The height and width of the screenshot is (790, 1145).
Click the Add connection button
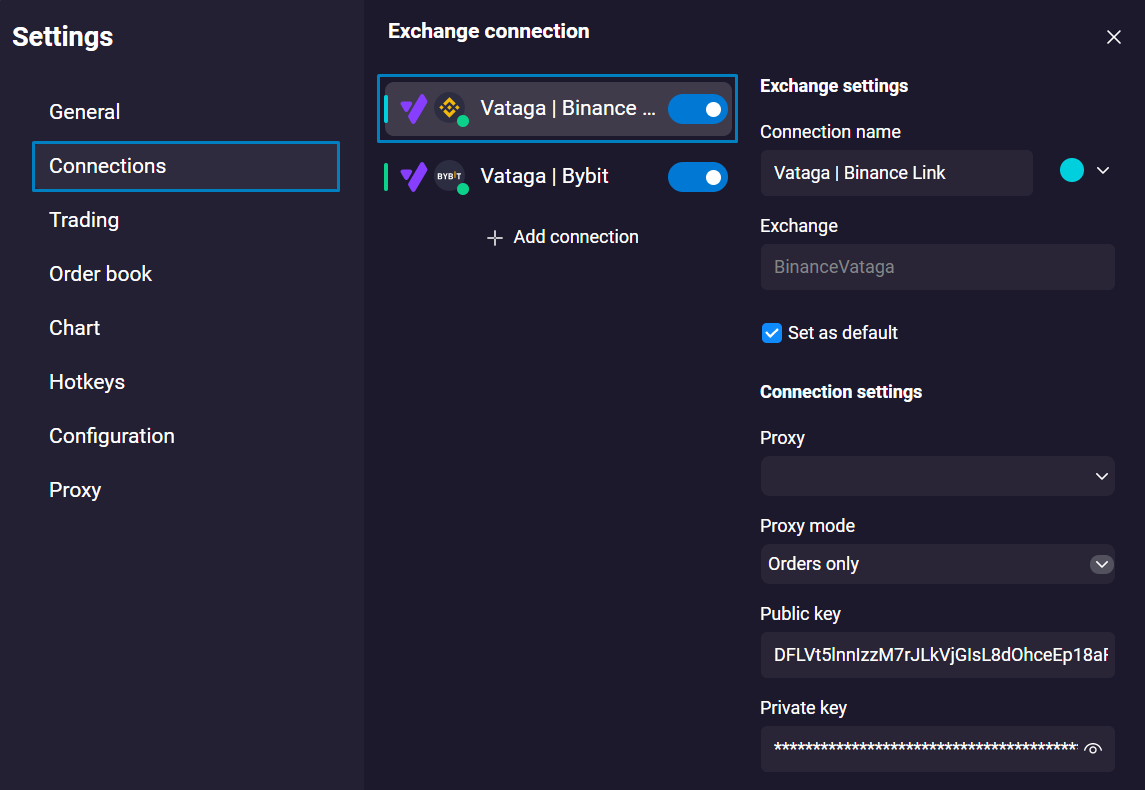coord(562,237)
